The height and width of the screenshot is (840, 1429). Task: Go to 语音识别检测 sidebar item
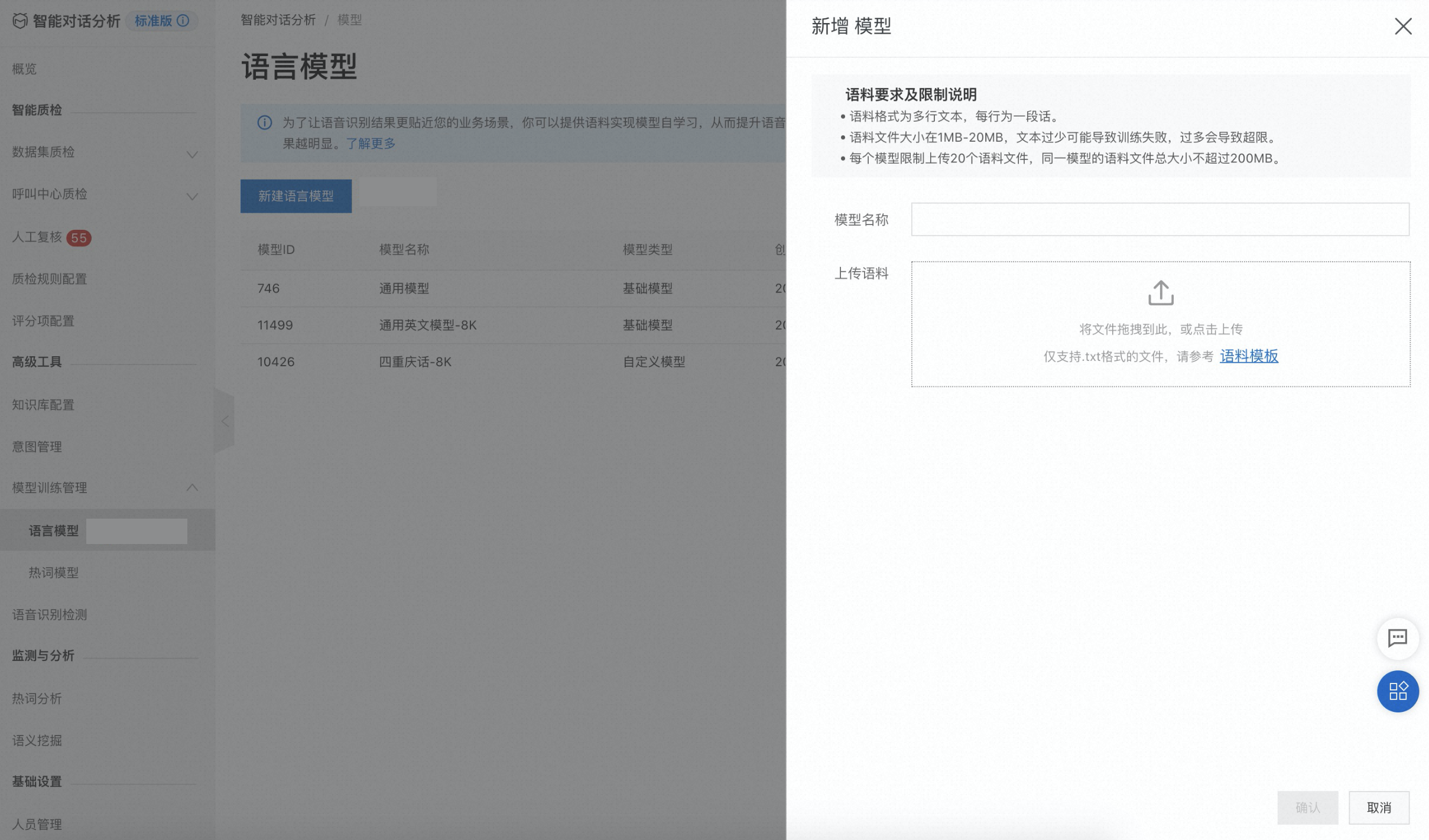click(50, 614)
